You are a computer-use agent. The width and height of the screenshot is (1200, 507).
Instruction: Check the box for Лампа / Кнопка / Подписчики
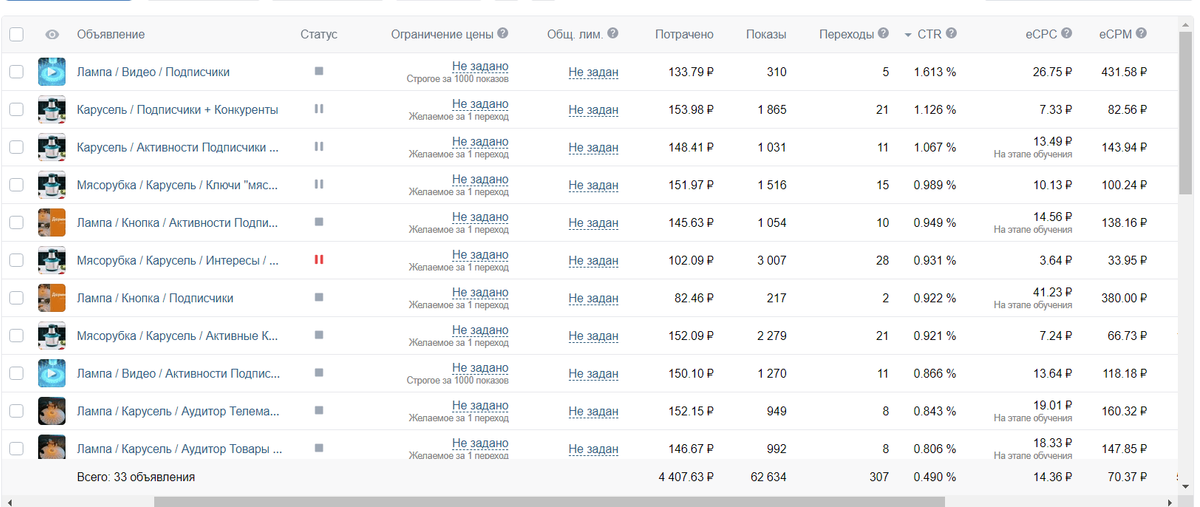(x=16, y=298)
